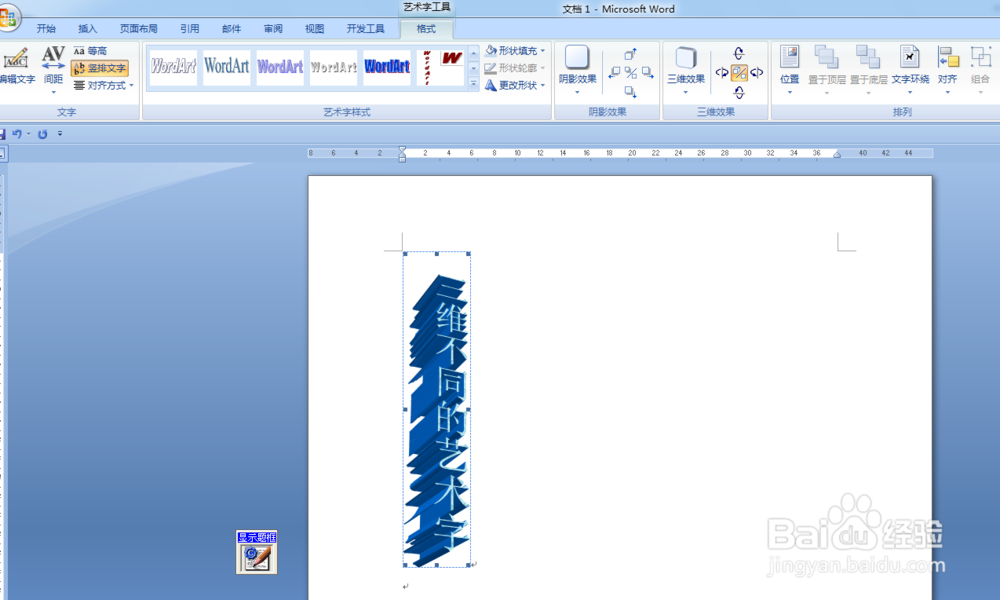The image size is (1000, 600).
Task: Open the Change Shape (更改形状) menu
Action: [x=515, y=85]
